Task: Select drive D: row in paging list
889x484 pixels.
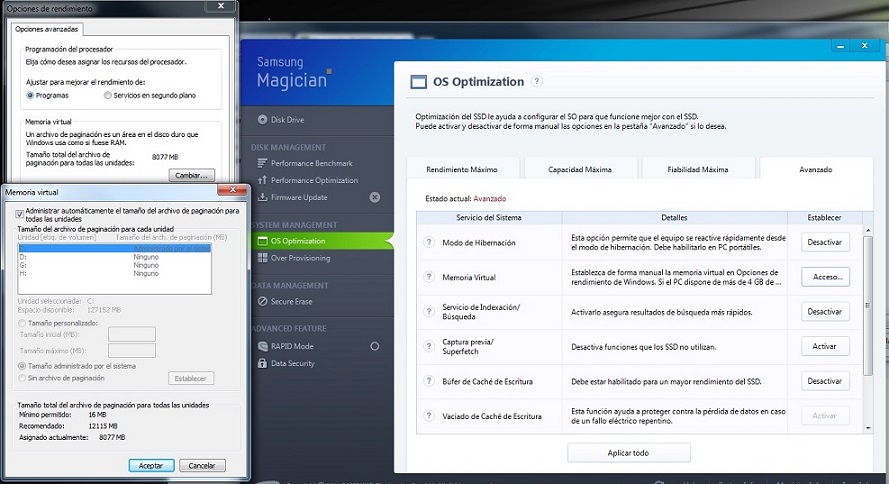Action: point(115,257)
